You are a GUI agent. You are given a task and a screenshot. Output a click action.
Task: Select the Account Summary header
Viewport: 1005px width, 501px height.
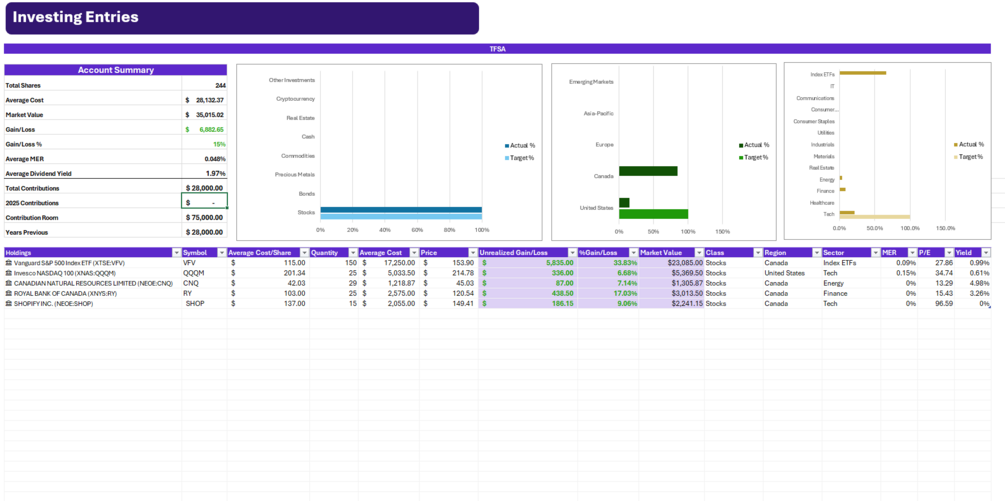tap(115, 70)
